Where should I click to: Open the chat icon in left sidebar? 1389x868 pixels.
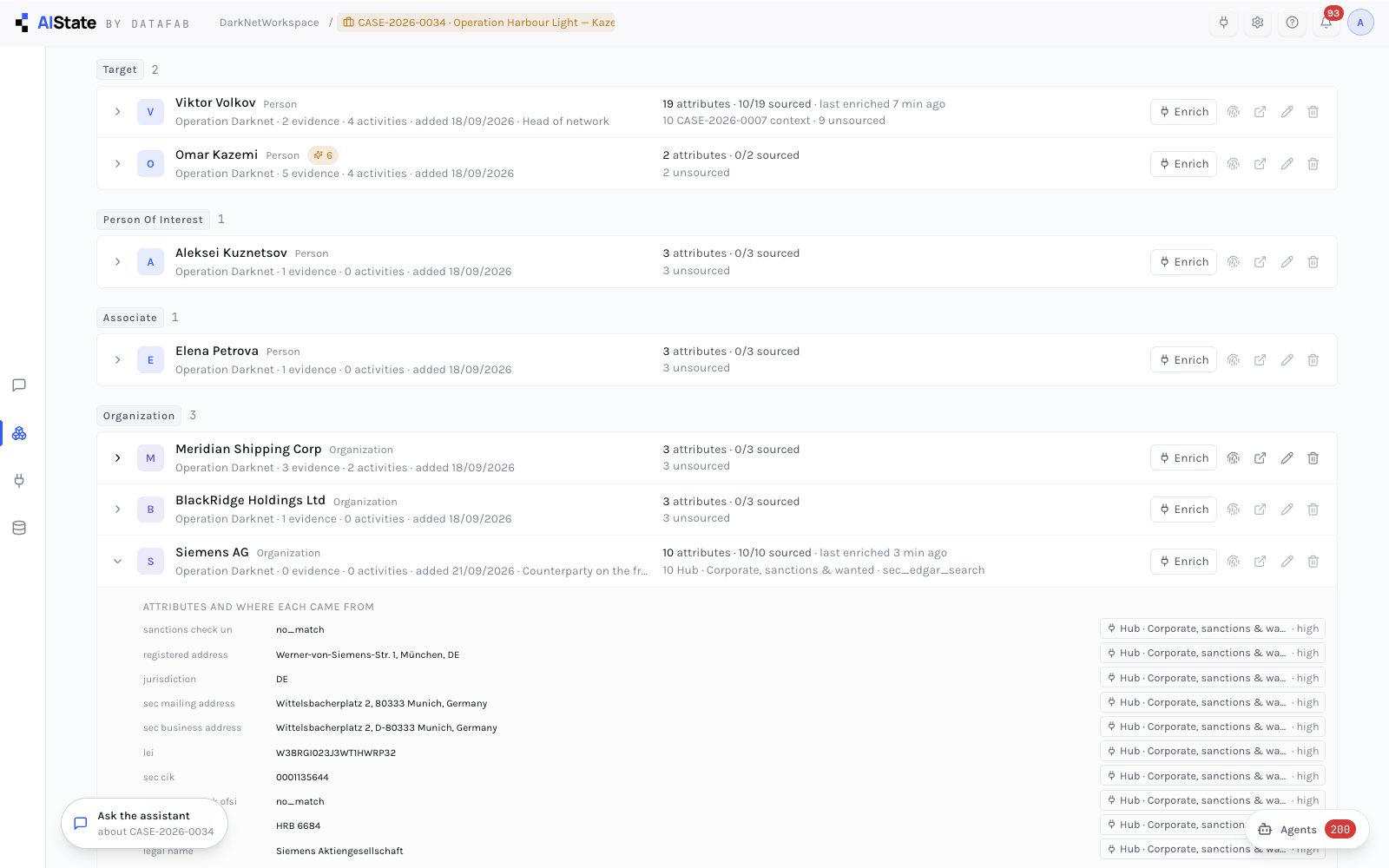coord(19,385)
